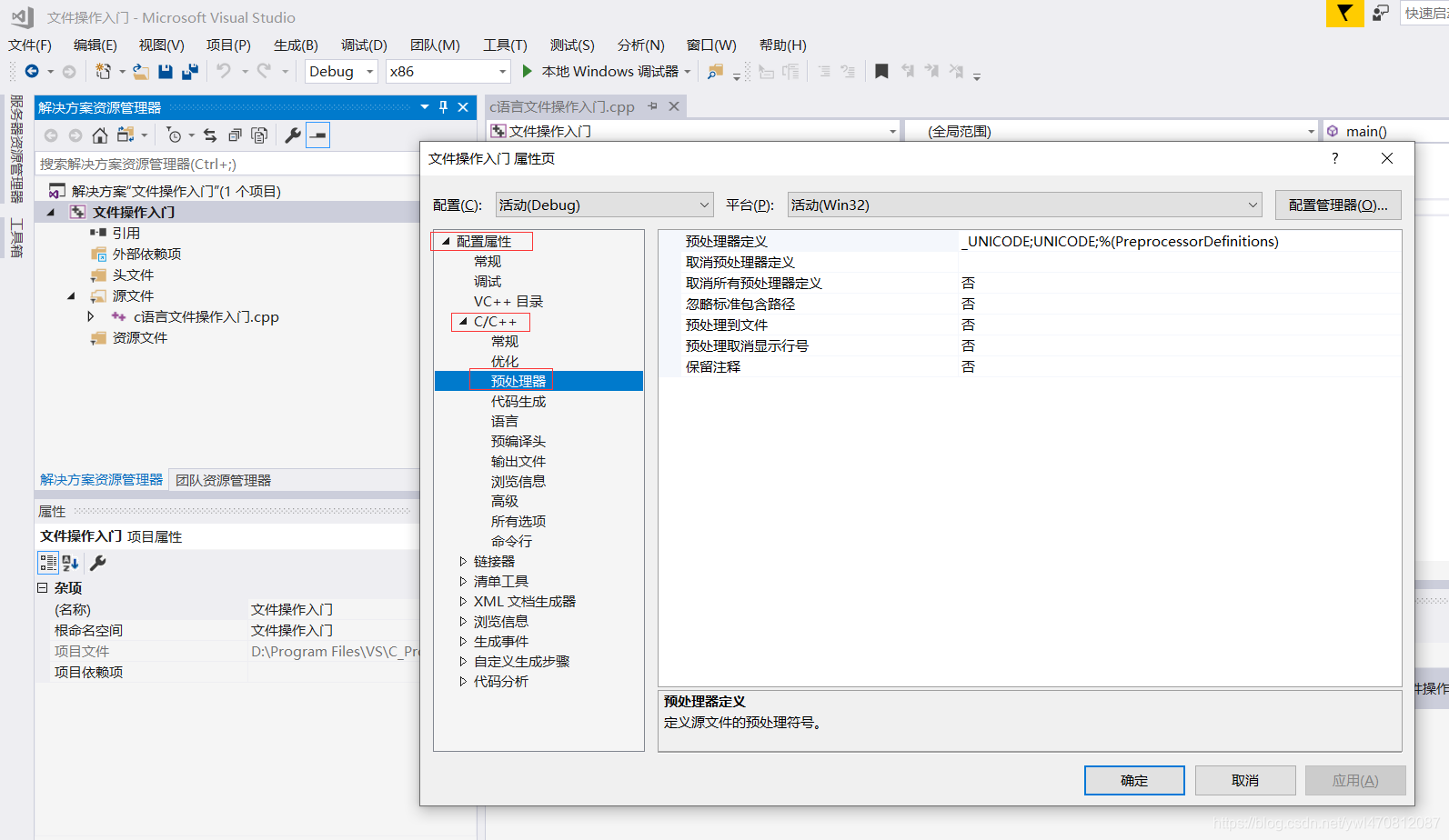The image size is (1449, 840).
Task: Expand the 链接器 node in property tree
Action: tap(463, 561)
